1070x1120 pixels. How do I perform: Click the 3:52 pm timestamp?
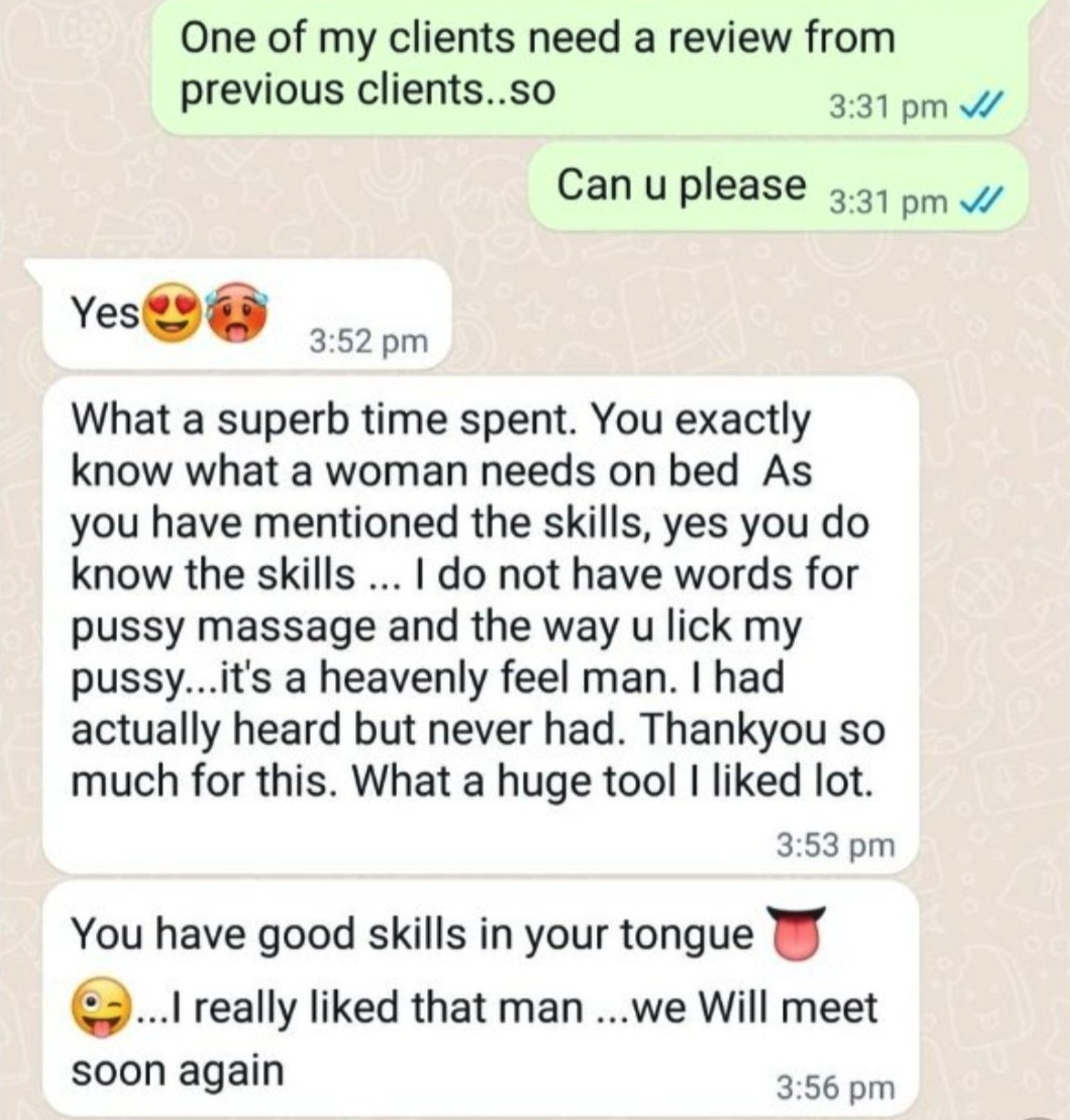369,341
